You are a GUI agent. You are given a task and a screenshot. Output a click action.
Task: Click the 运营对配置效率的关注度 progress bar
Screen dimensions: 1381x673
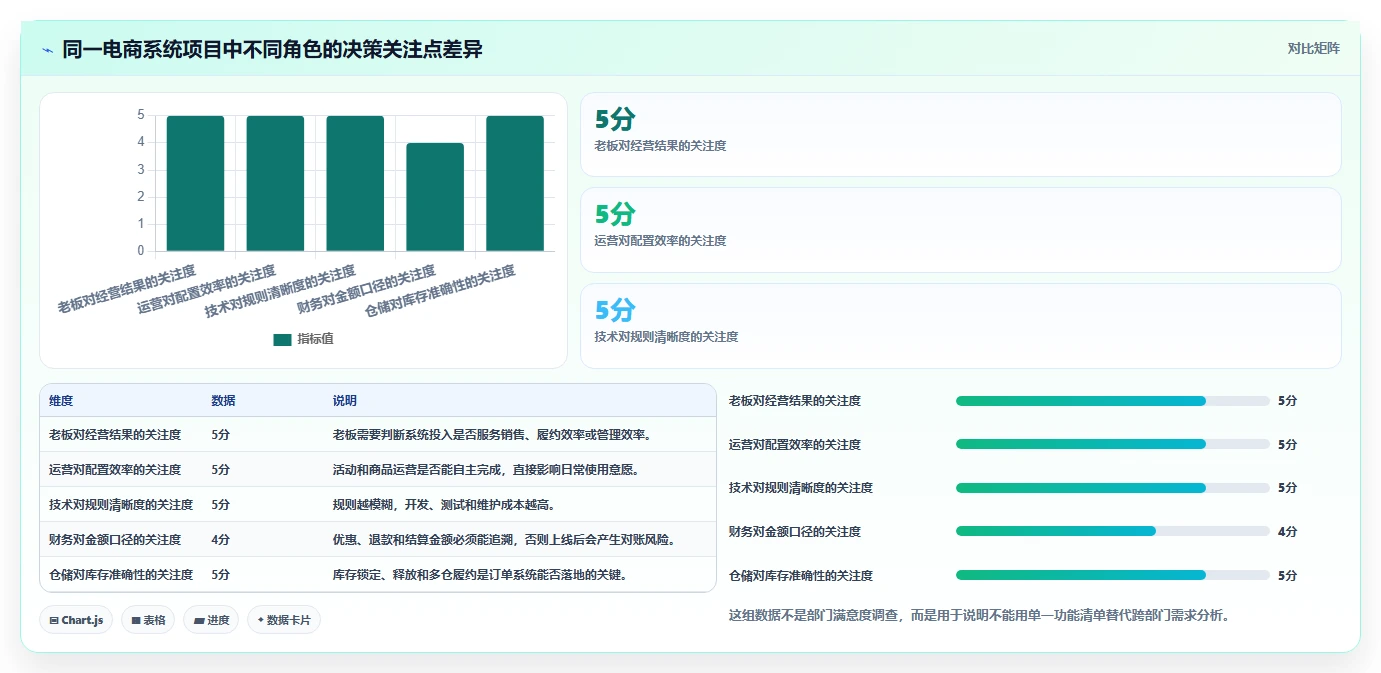1112,444
